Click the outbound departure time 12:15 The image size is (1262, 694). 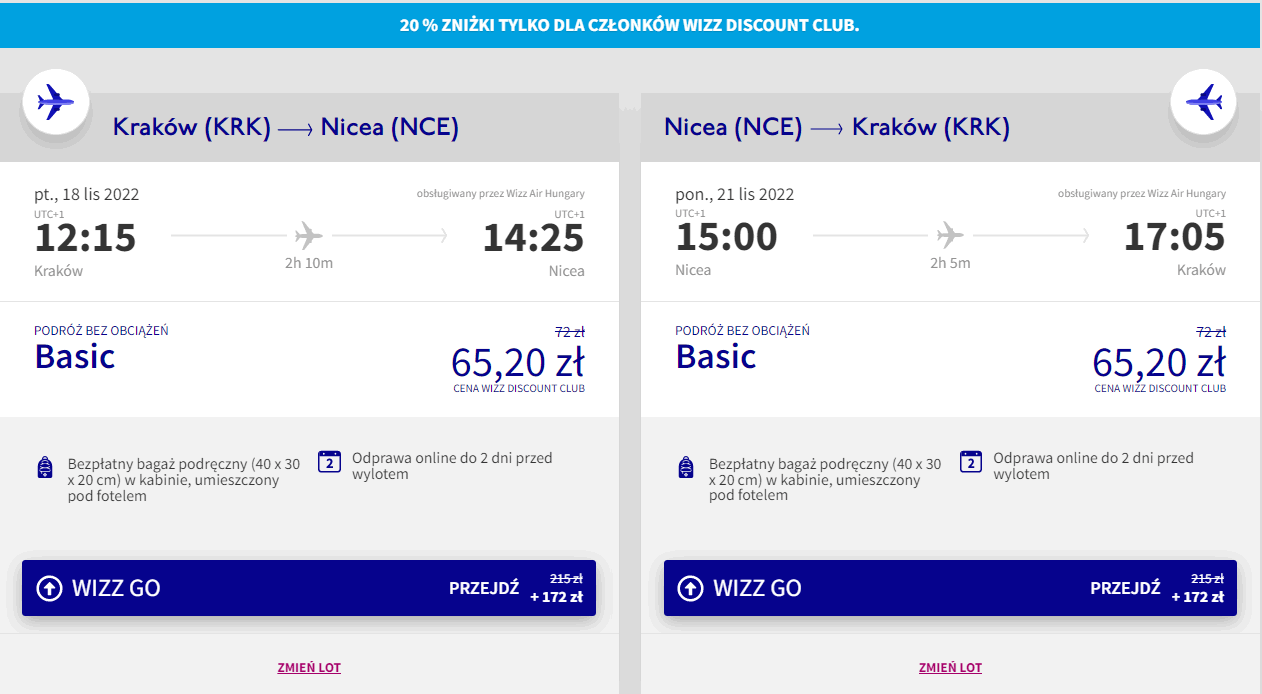click(x=85, y=238)
